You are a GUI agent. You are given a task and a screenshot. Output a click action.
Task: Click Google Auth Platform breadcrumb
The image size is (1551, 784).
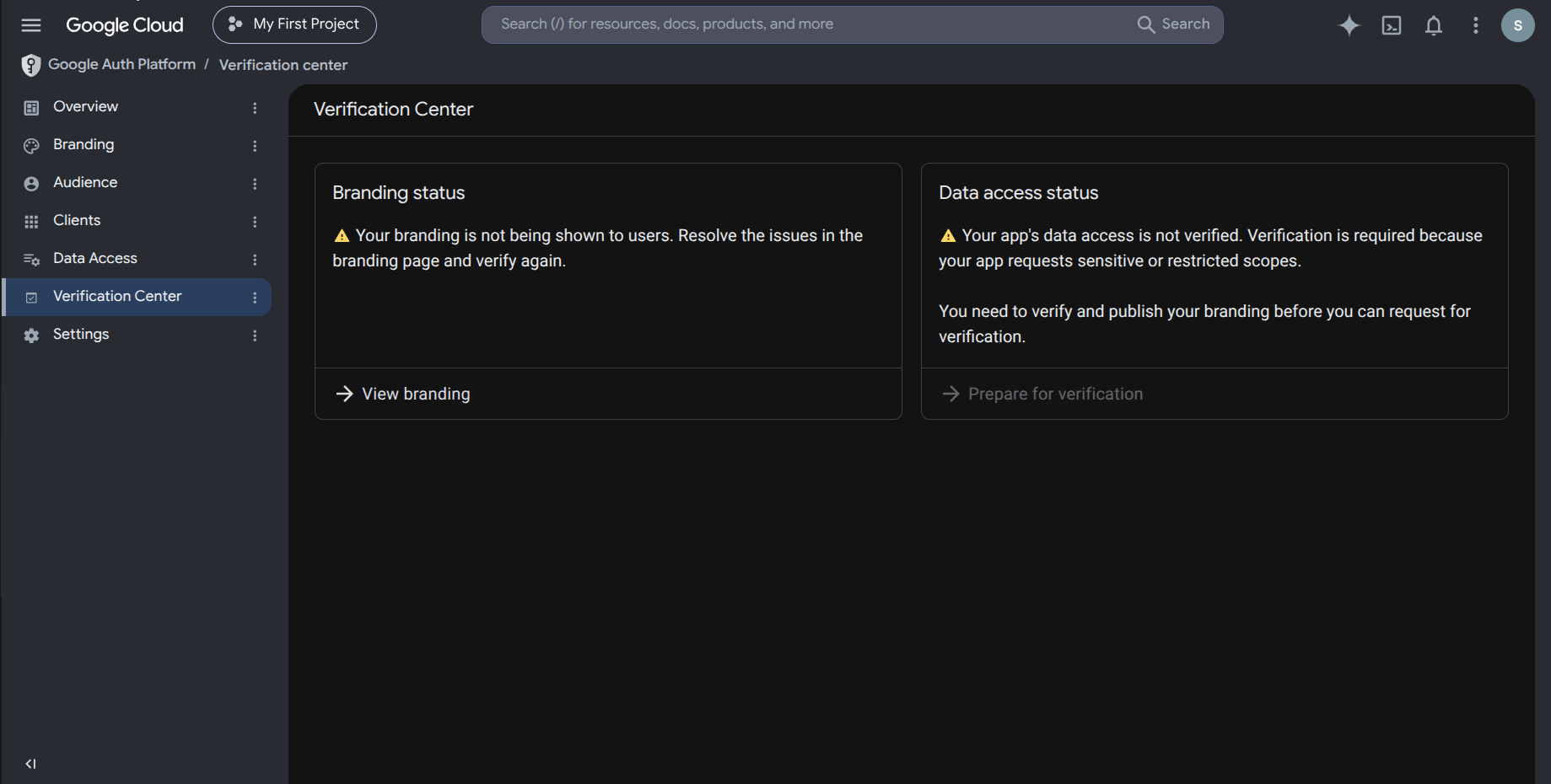click(x=121, y=64)
